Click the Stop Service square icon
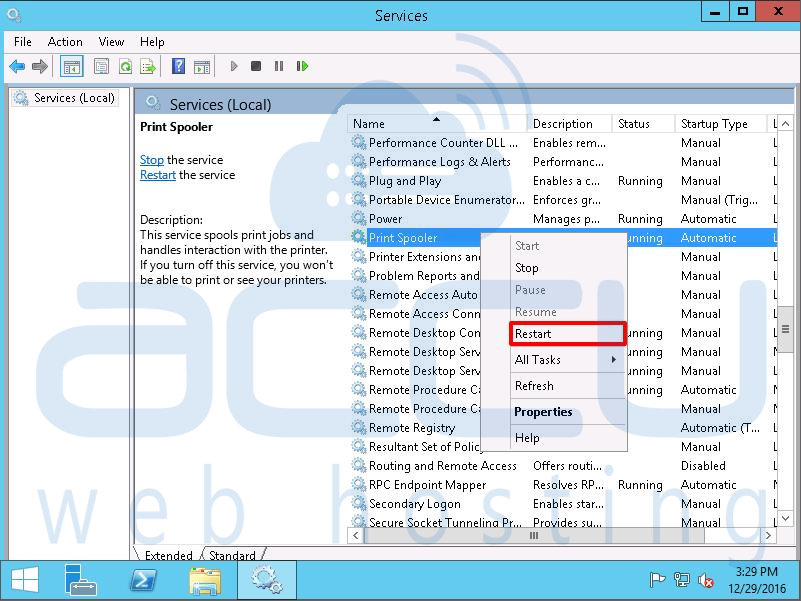The height and width of the screenshot is (601, 801). pyautogui.click(x=256, y=66)
